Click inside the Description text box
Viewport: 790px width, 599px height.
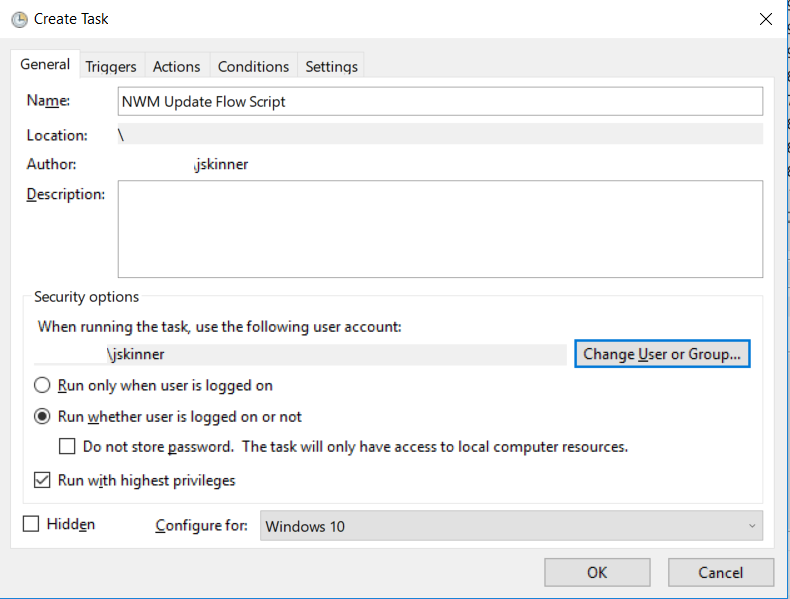click(440, 229)
